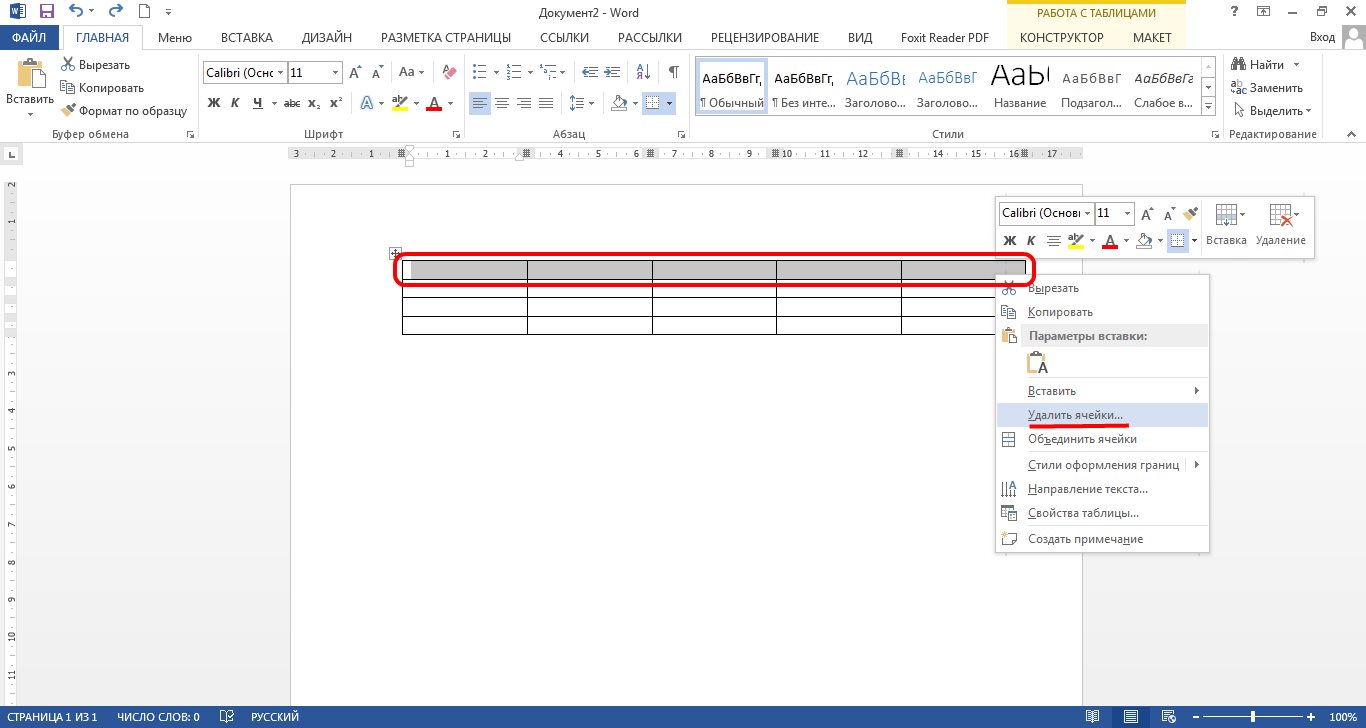1366x728 pixels.
Task: Click the borders icon in ribbon Абзац group
Action: coord(652,103)
